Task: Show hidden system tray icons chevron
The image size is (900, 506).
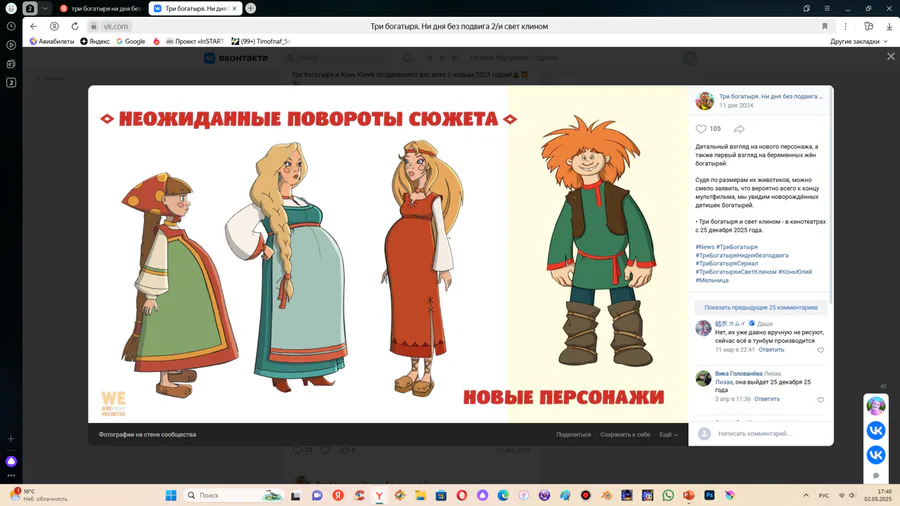Action: tap(806, 495)
